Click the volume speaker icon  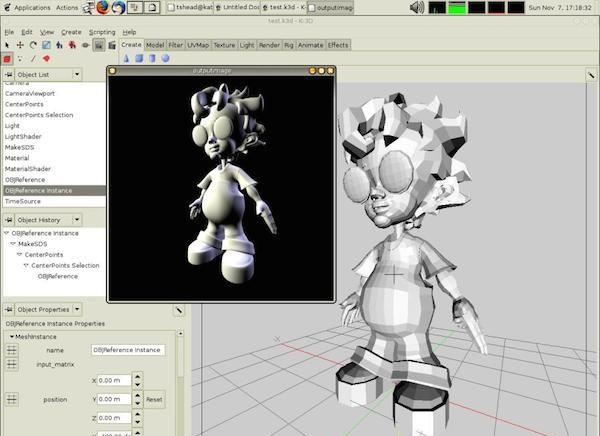tap(417, 7)
